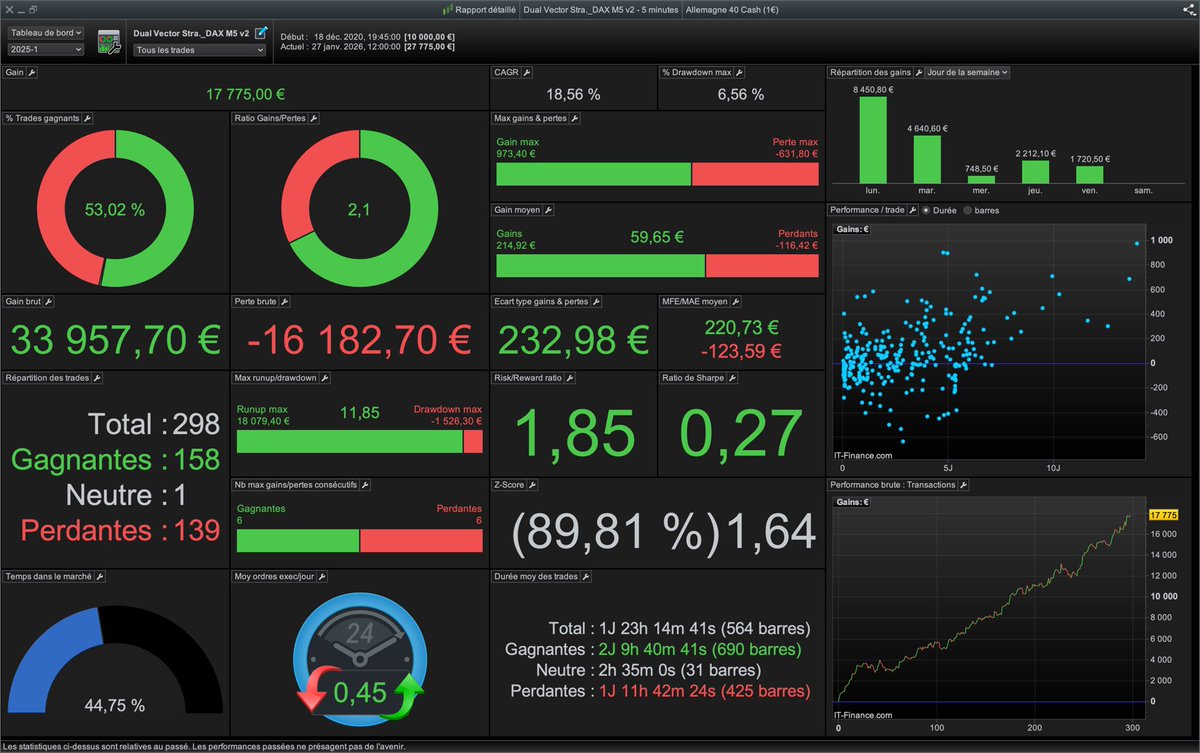Click the Perdantes : 139 line

click(x=120, y=530)
